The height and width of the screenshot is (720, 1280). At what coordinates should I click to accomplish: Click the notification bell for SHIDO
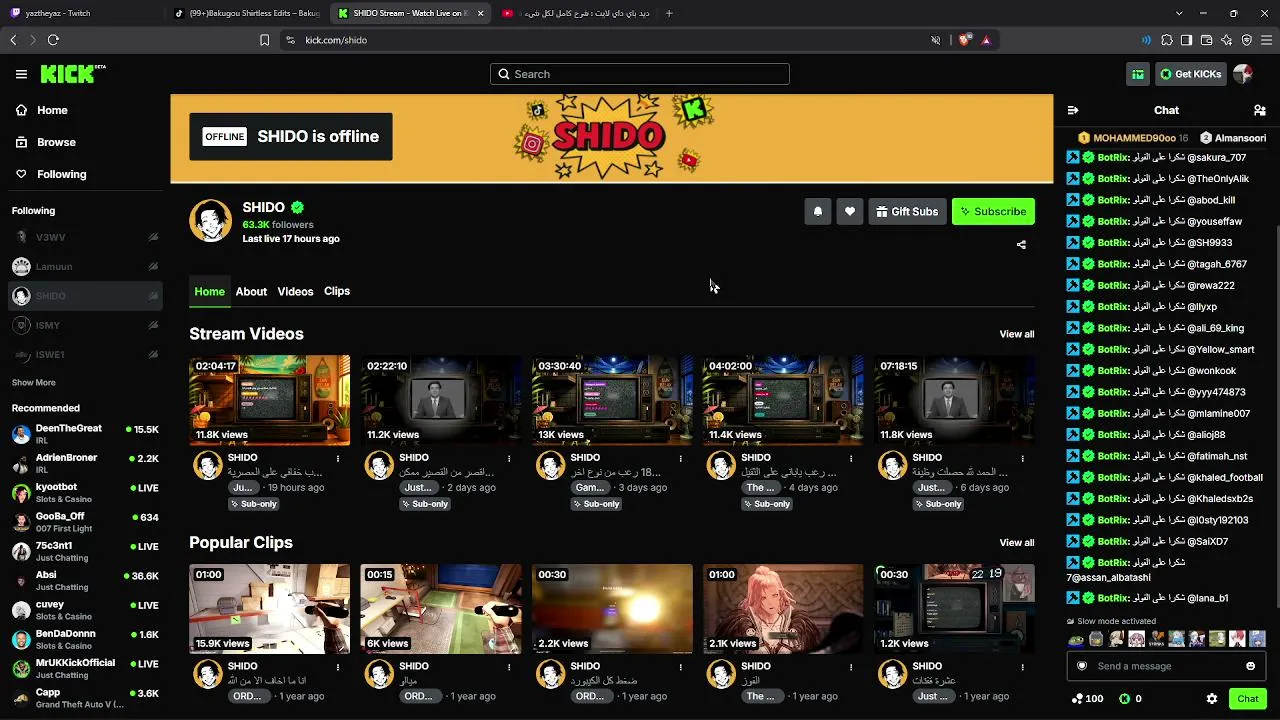coord(818,211)
